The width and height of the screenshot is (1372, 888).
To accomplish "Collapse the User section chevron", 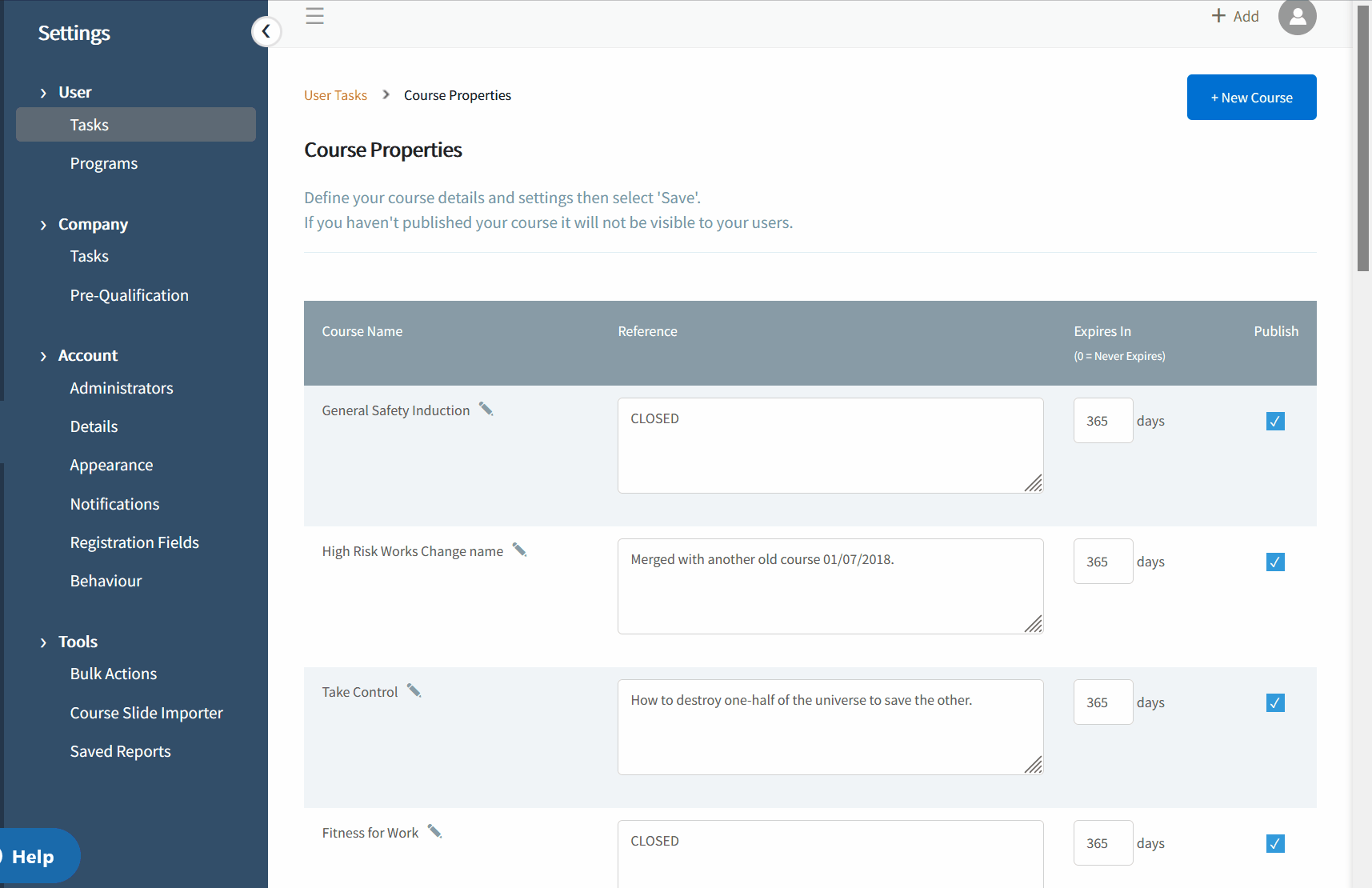I will pyautogui.click(x=43, y=93).
